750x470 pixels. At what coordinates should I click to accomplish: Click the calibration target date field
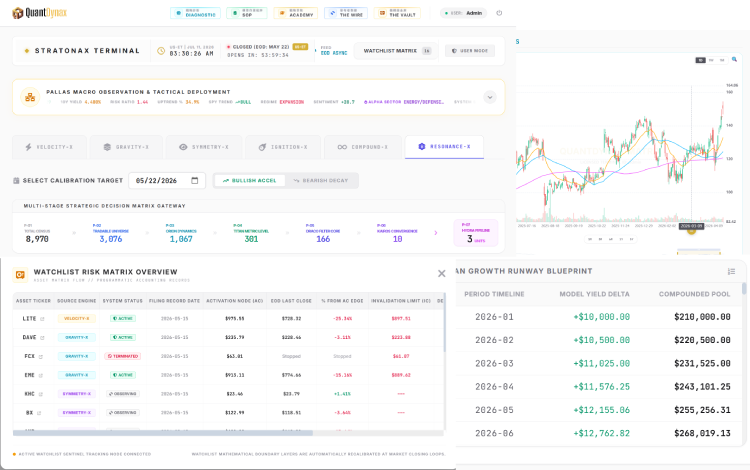pyautogui.click(x=167, y=180)
